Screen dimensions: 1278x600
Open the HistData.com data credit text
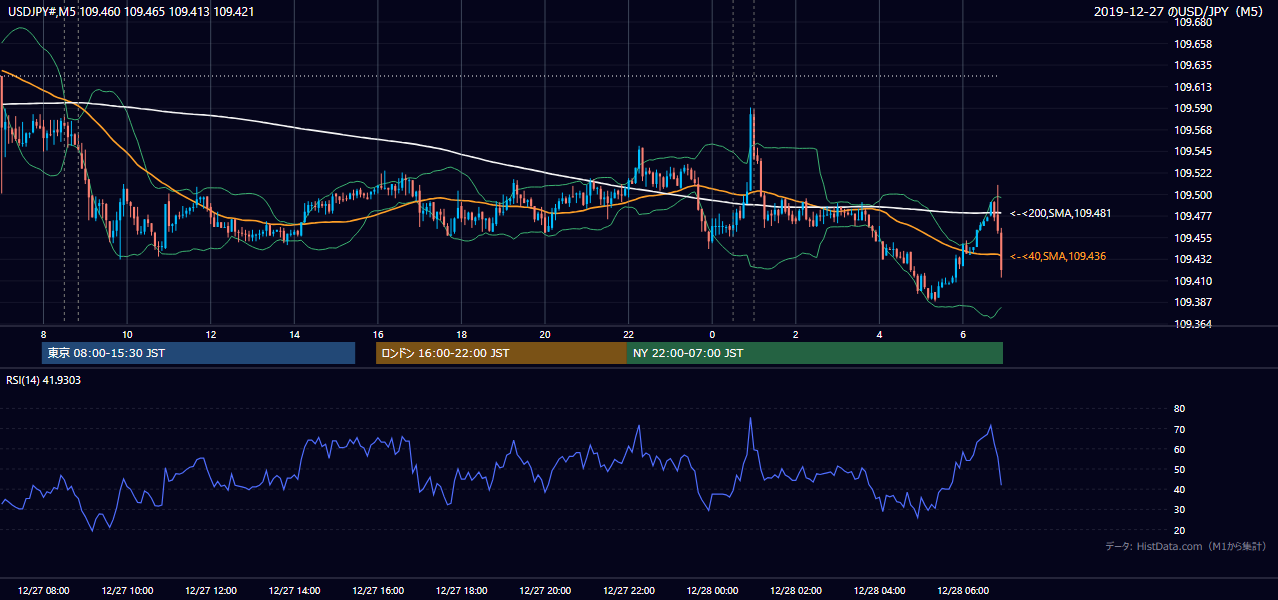[1185, 546]
